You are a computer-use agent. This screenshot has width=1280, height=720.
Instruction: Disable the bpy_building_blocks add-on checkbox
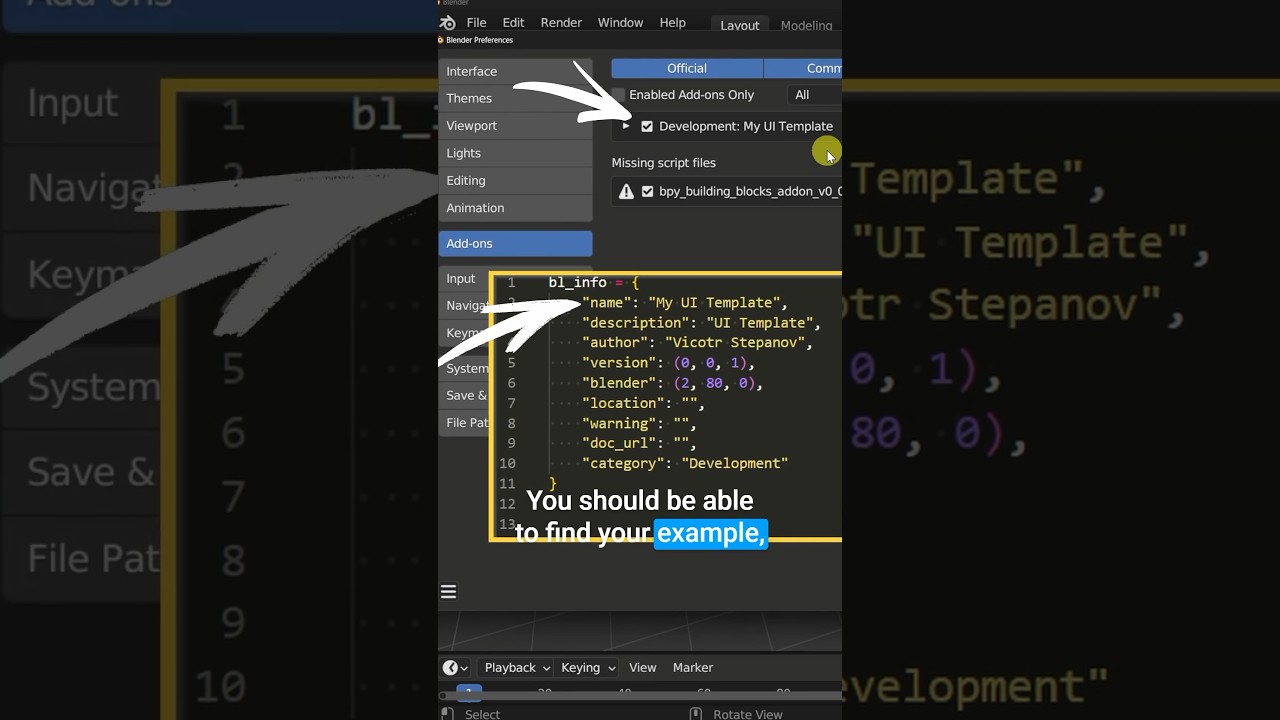pos(647,191)
